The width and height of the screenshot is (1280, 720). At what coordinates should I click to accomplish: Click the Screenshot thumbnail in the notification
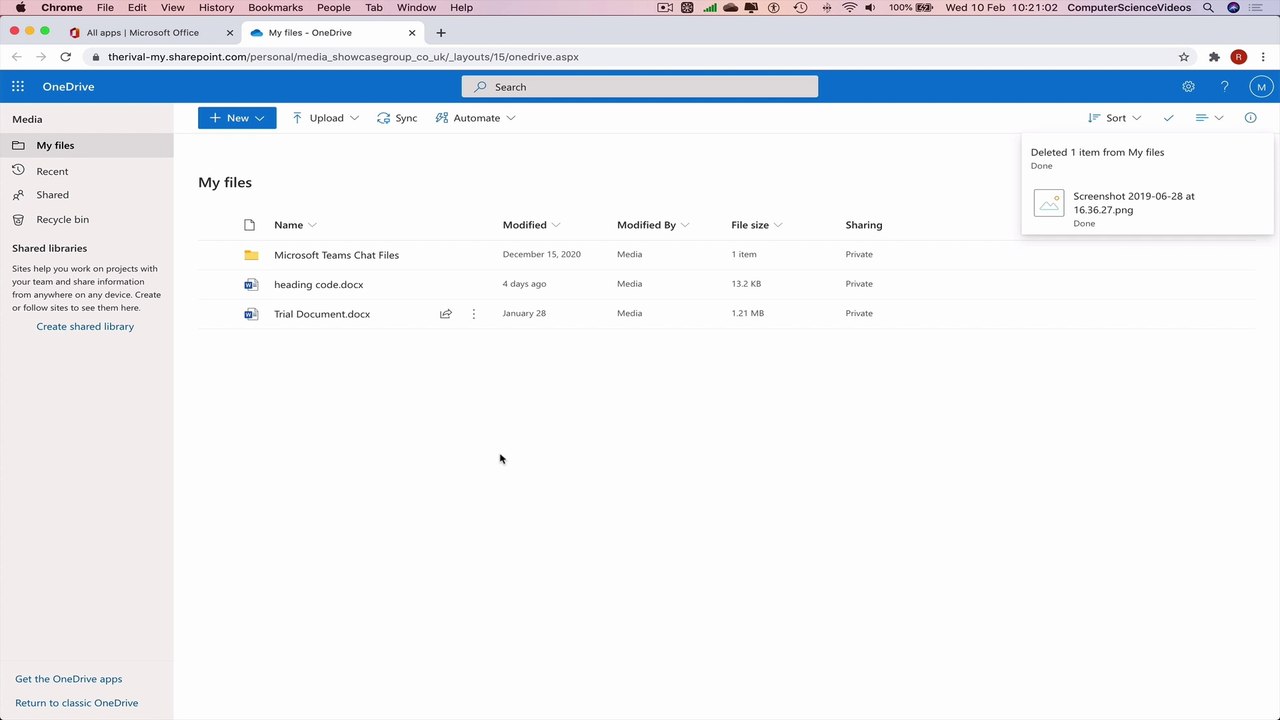pos(1049,203)
